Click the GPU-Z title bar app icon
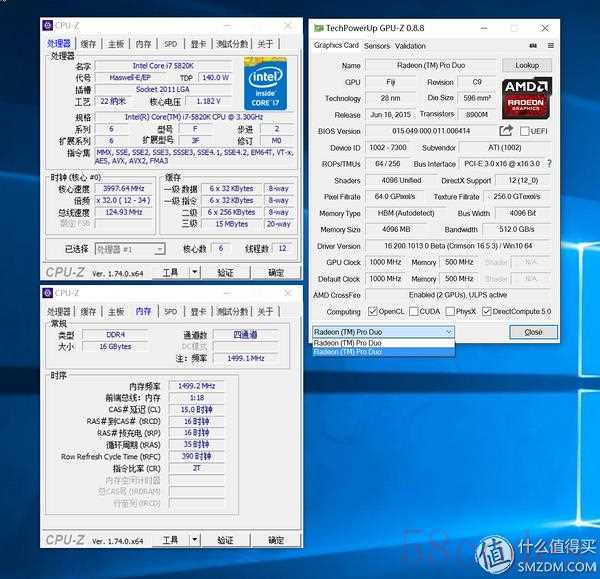The width and height of the screenshot is (600, 579). tap(318, 27)
